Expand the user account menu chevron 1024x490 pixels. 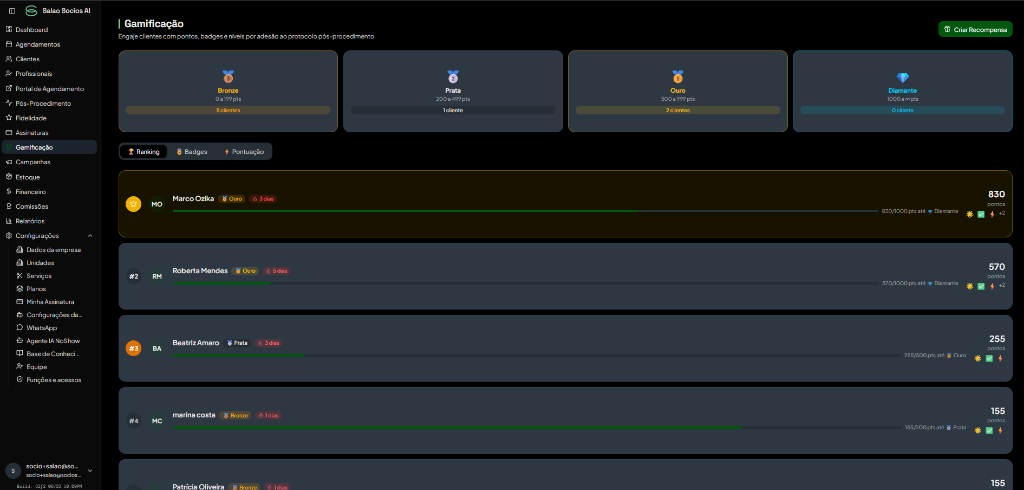pos(90,470)
